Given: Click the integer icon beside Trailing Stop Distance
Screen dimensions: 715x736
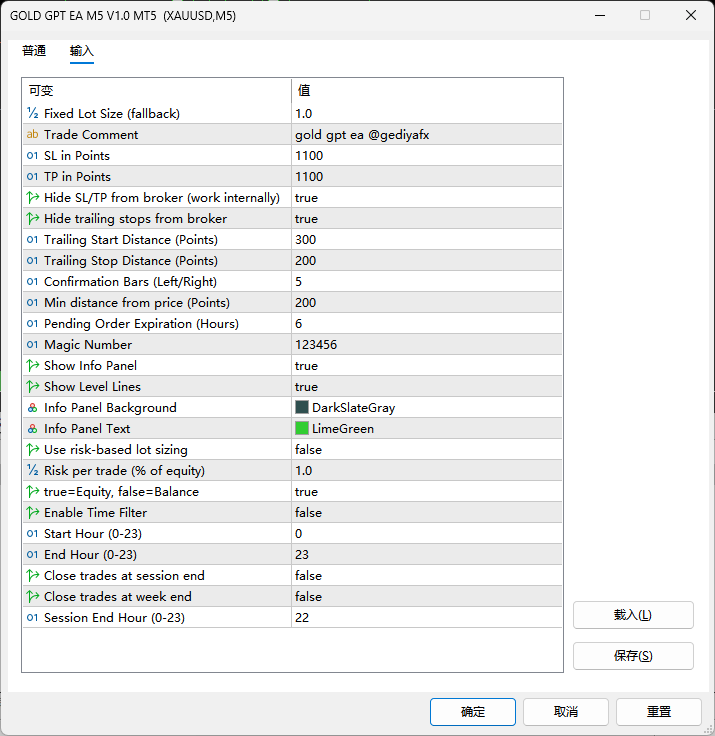Looking at the screenshot, I should point(32,261).
